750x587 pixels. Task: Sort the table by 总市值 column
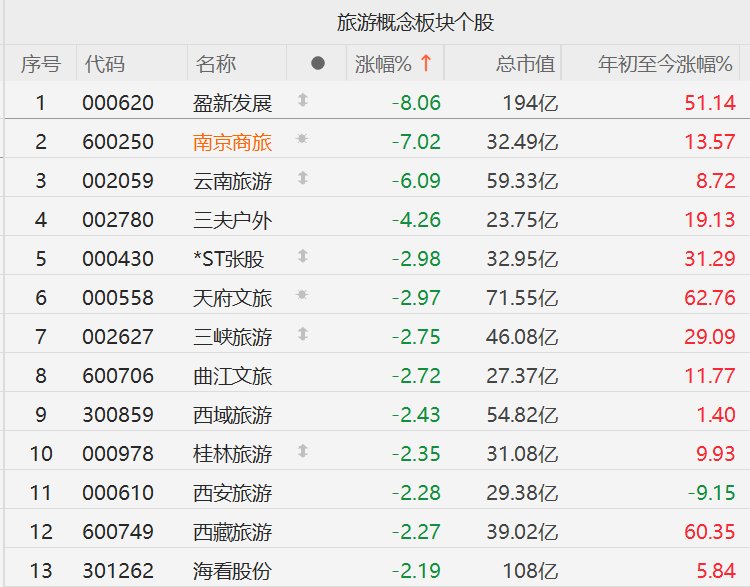(525, 64)
